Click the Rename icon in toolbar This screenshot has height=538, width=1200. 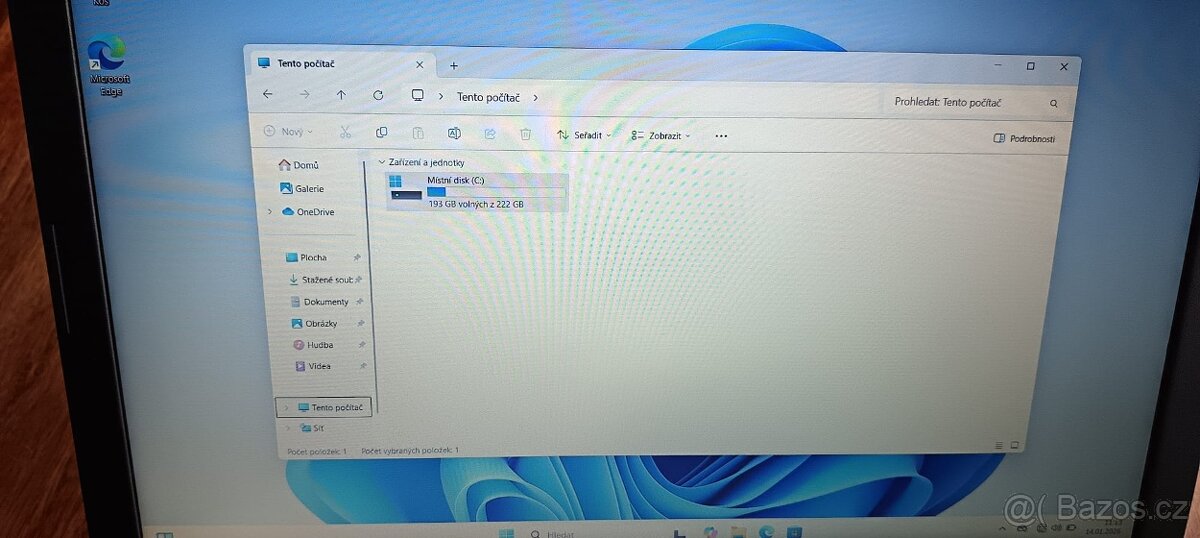click(x=454, y=133)
